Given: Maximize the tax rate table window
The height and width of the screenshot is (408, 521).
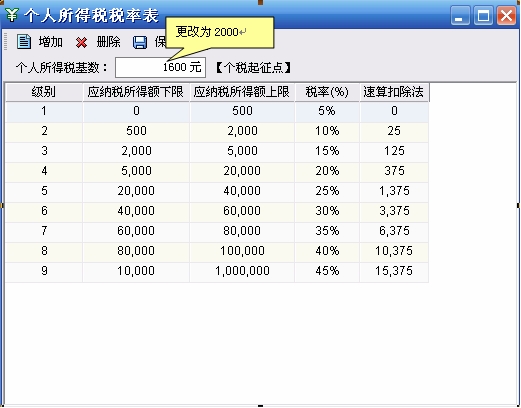Looking at the screenshot, I should 483,16.
